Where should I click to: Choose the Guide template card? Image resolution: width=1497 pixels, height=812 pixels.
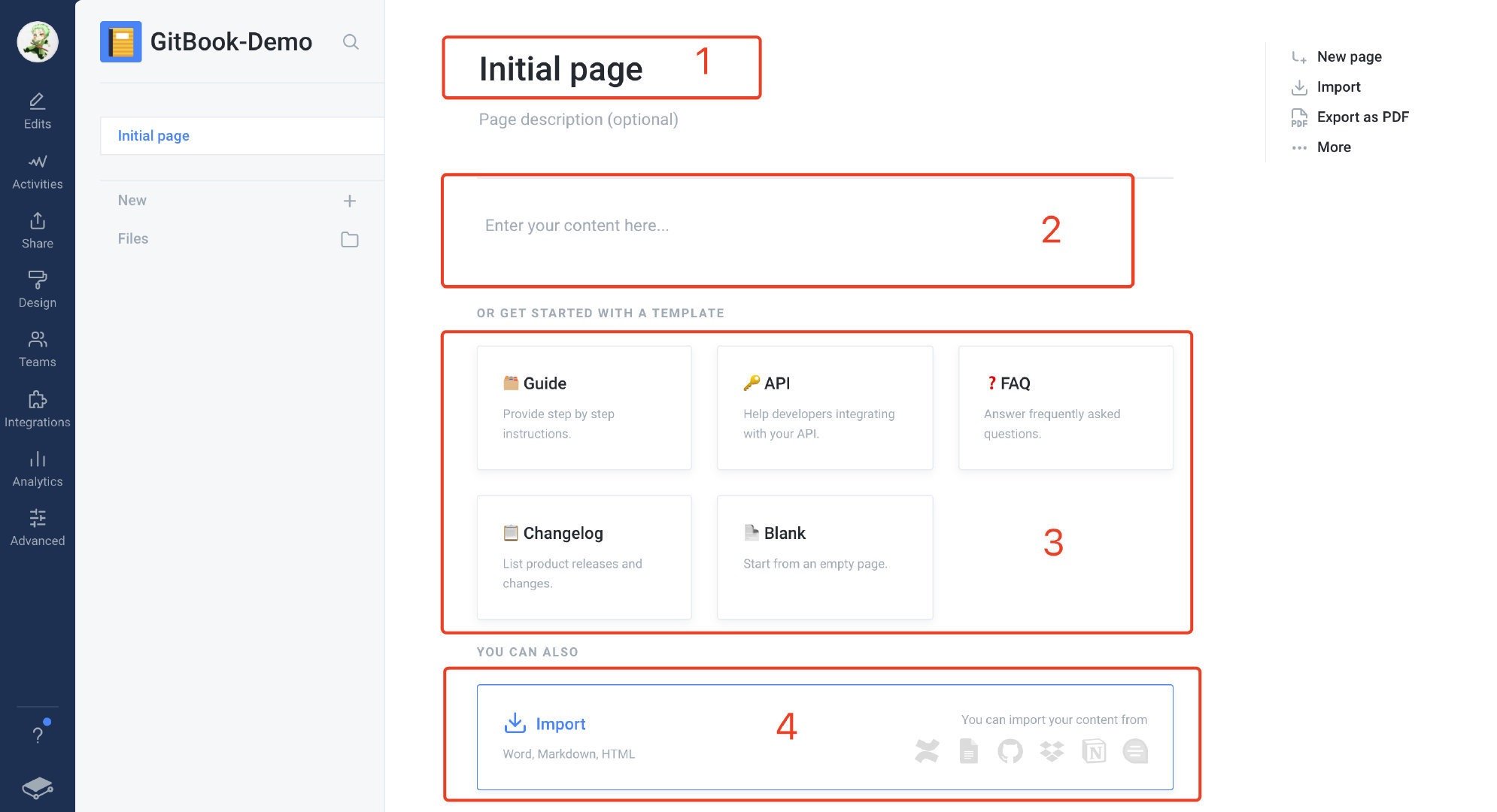coord(584,408)
